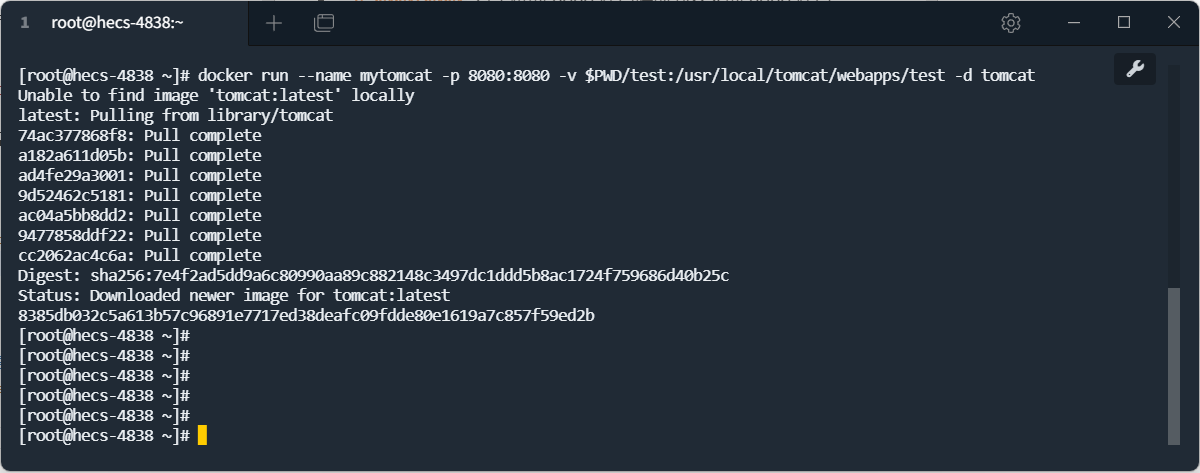Close the terminal window
The width and height of the screenshot is (1200, 473).
[1173, 22]
